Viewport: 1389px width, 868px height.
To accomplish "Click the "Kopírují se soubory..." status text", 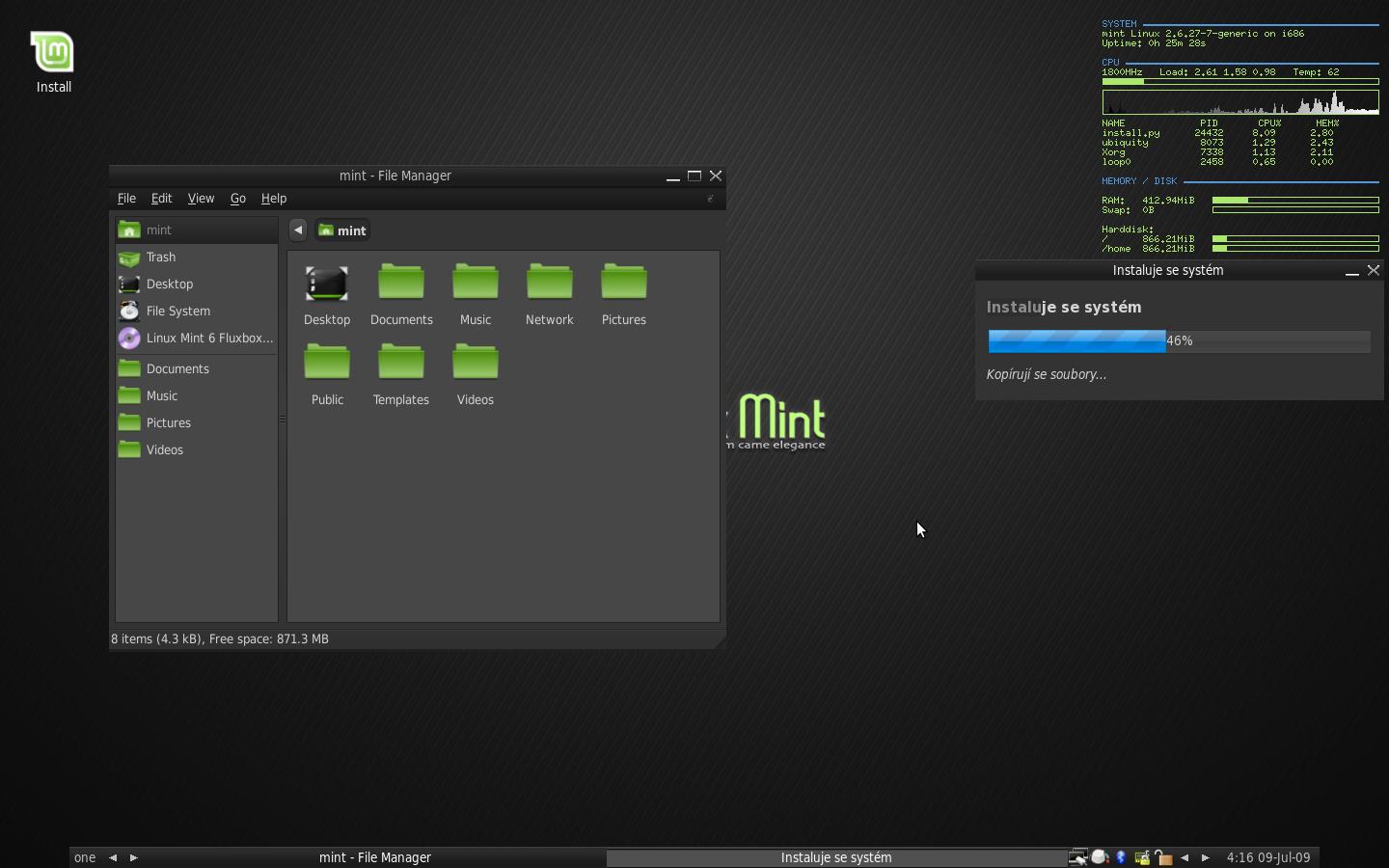I will coord(1047,374).
